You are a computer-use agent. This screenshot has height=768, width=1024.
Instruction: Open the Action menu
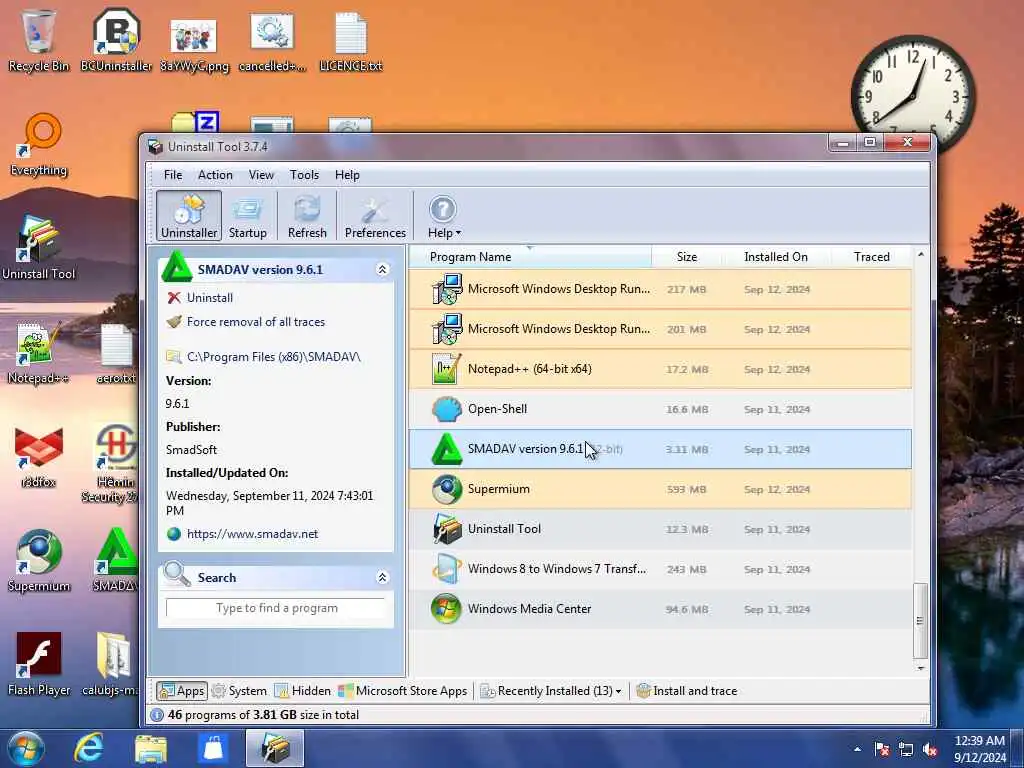[x=216, y=175]
